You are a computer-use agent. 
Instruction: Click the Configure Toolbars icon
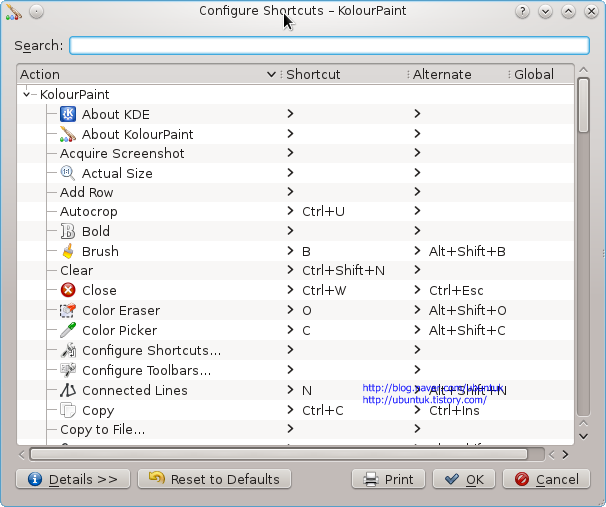tap(68, 370)
